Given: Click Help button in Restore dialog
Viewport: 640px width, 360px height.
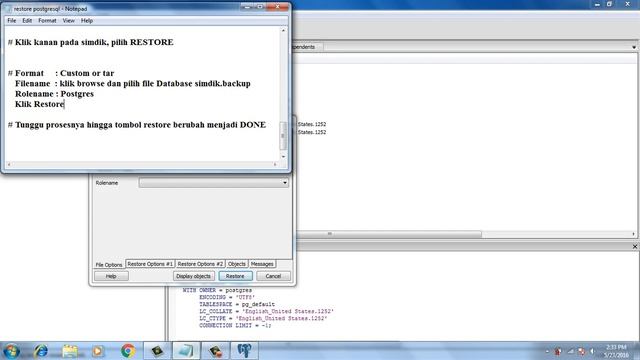Looking at the screenshot, I should [x=111, y=276].
